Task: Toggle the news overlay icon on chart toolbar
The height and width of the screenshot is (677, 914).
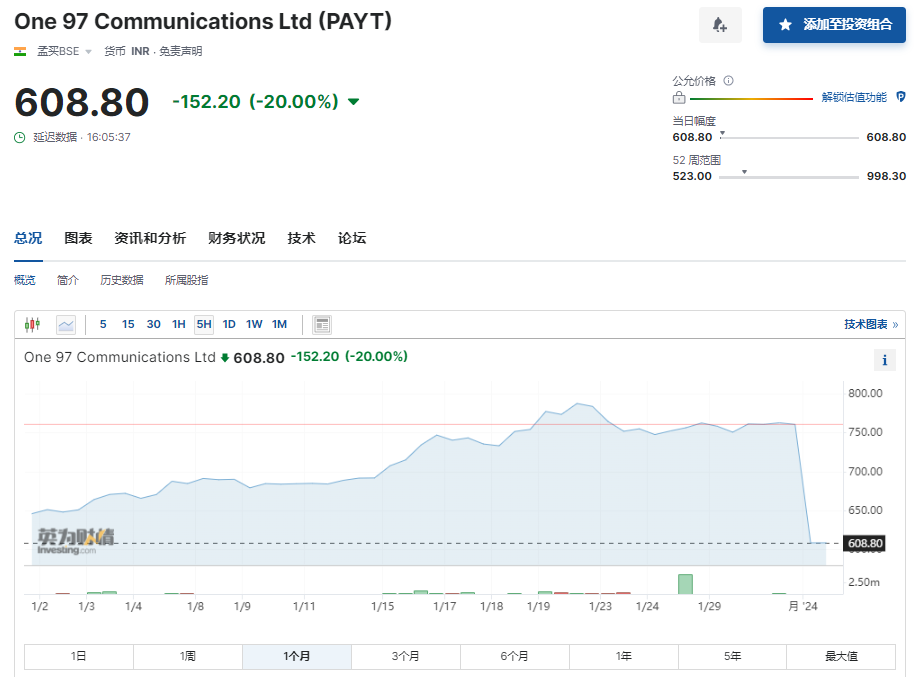Action: [322, 324]
